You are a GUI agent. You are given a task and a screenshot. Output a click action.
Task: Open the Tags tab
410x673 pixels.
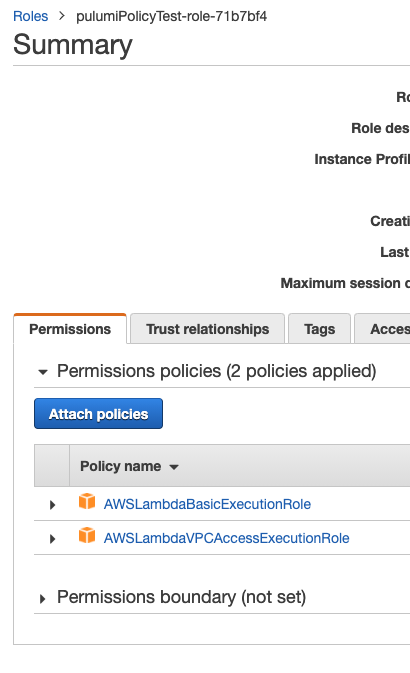[319, 329]
